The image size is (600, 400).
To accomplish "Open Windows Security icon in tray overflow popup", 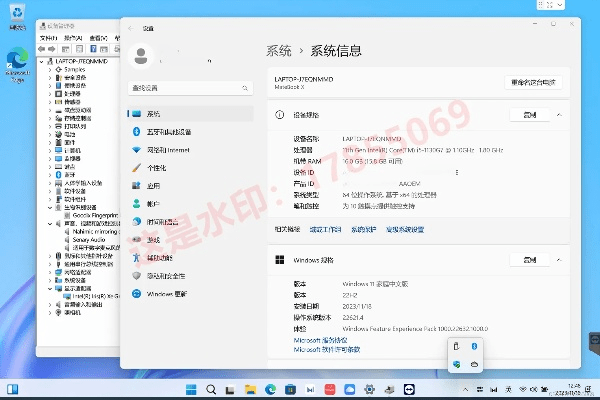I will pyautogui.click(x=456, y=364).
